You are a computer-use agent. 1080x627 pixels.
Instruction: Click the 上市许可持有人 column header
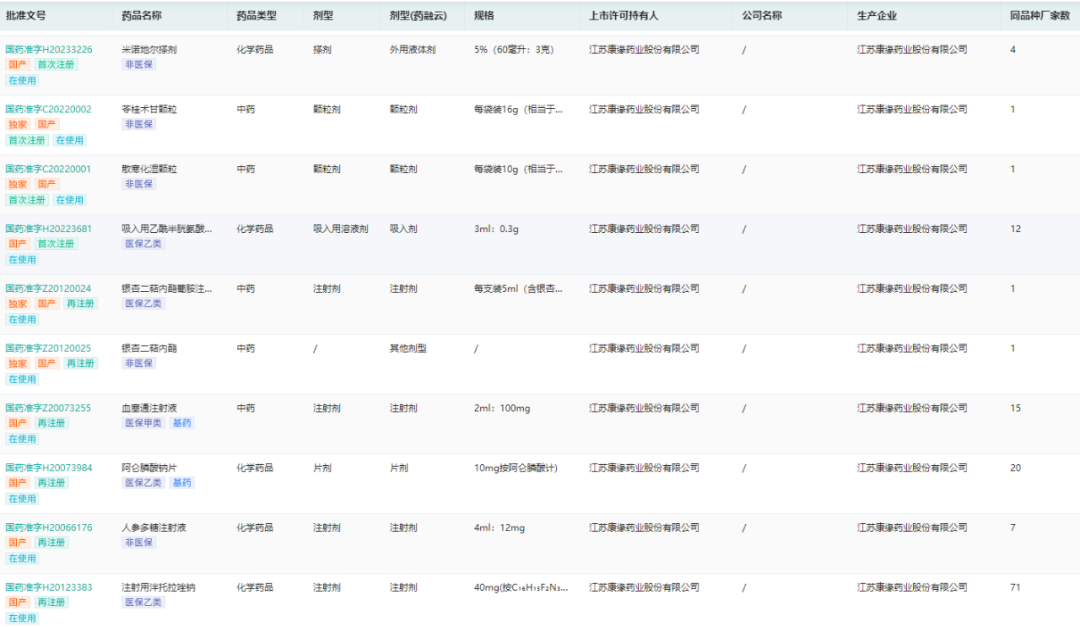pos(623,16)
